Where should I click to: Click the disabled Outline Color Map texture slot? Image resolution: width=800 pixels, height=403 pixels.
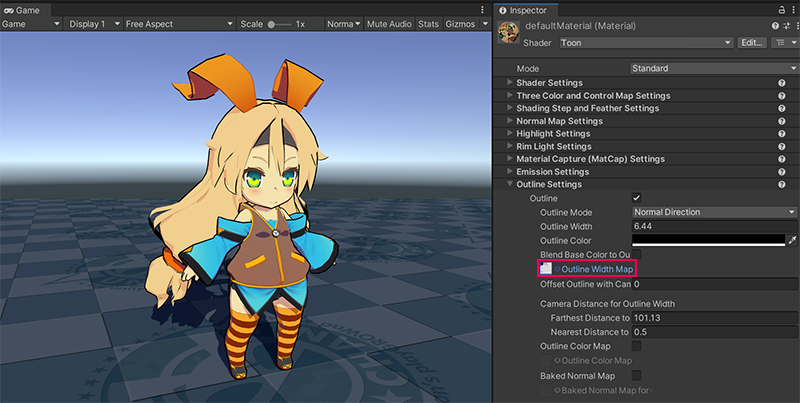(x=546, y=361)
